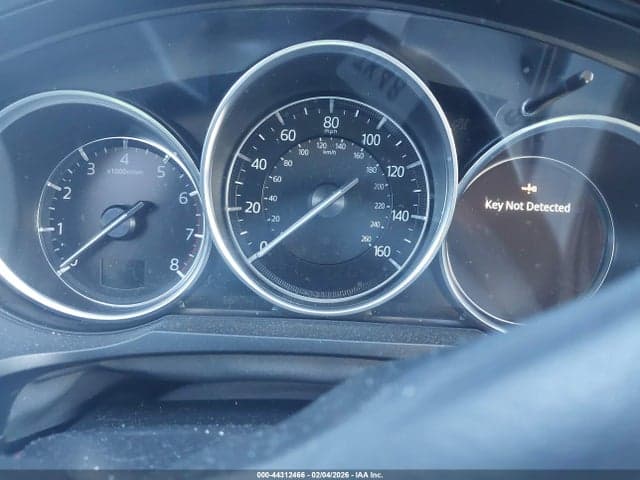Click the outer 40 mph speedometer number
This screenshot has height=480, width=640.
coord(259,164)
